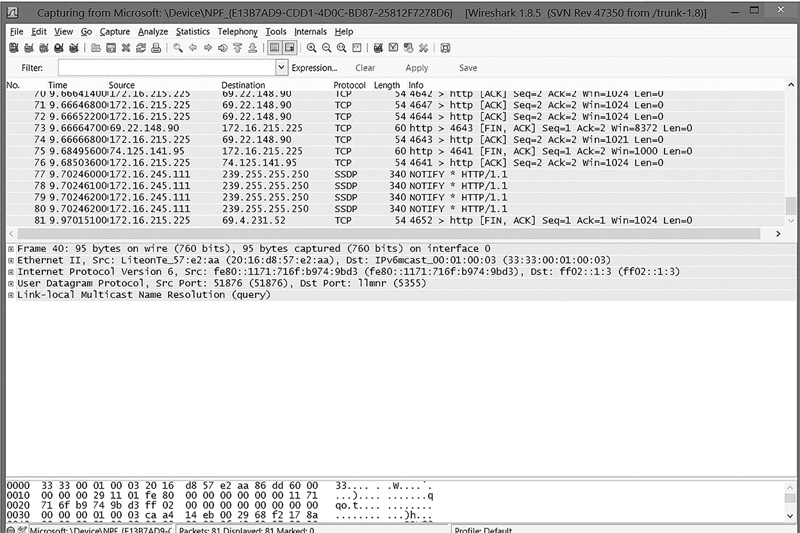Reset zoom to normal size icon
This screenshot has width=800, height=533.
341,48
